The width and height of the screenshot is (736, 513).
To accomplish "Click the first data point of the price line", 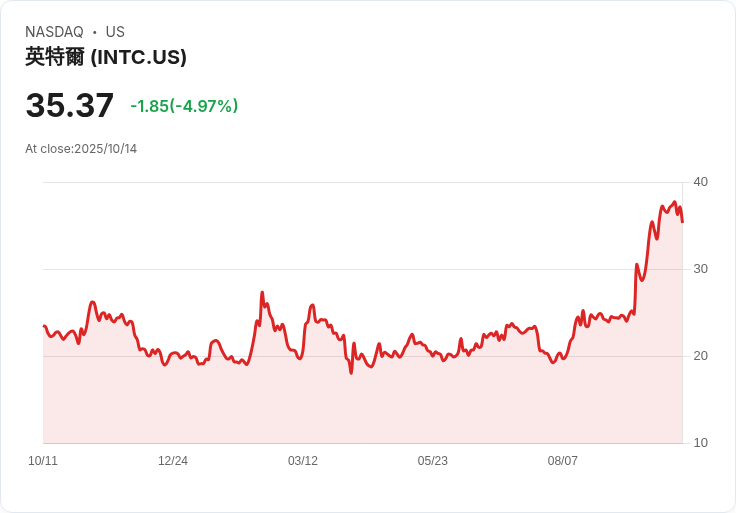I will click(x=44, y=326).
